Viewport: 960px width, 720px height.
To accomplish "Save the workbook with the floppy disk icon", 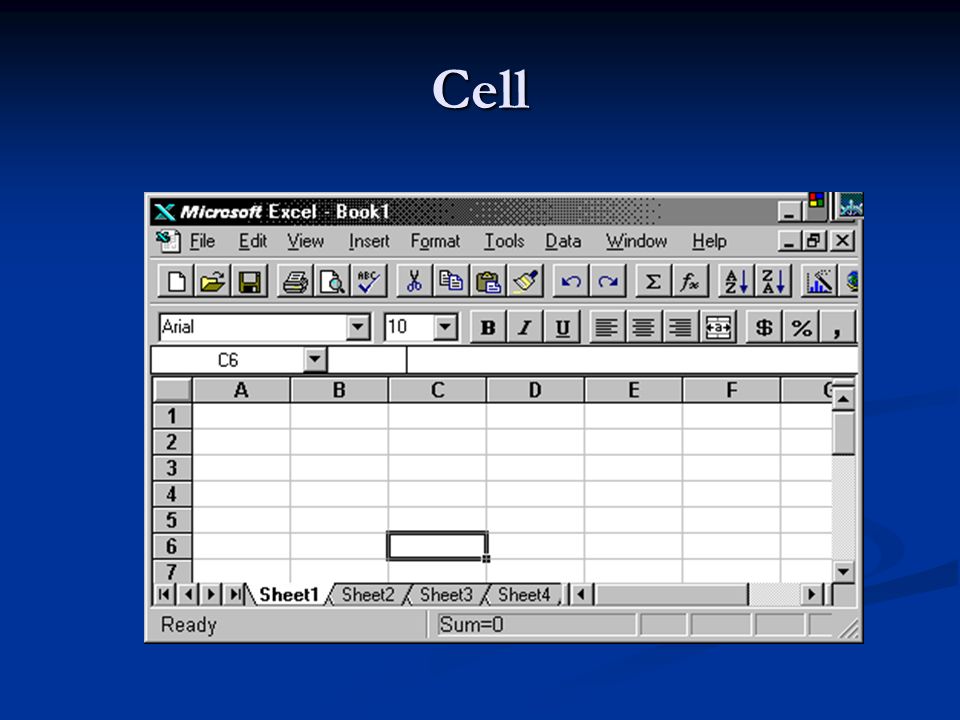I will click(x=249, y=282).
